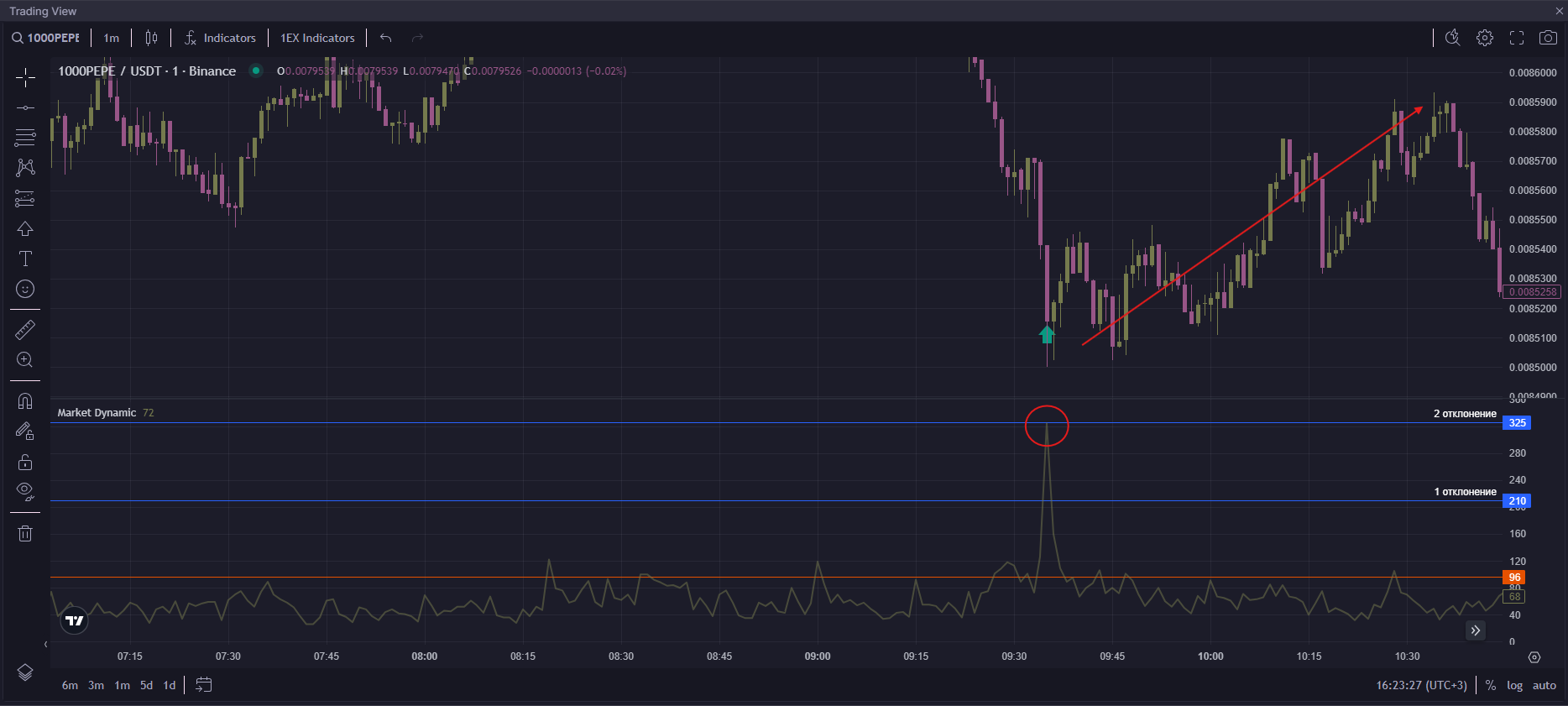Hide all drawings with eye icon
This screenshot has height=706, width=1568.
[x=25, y=492]
